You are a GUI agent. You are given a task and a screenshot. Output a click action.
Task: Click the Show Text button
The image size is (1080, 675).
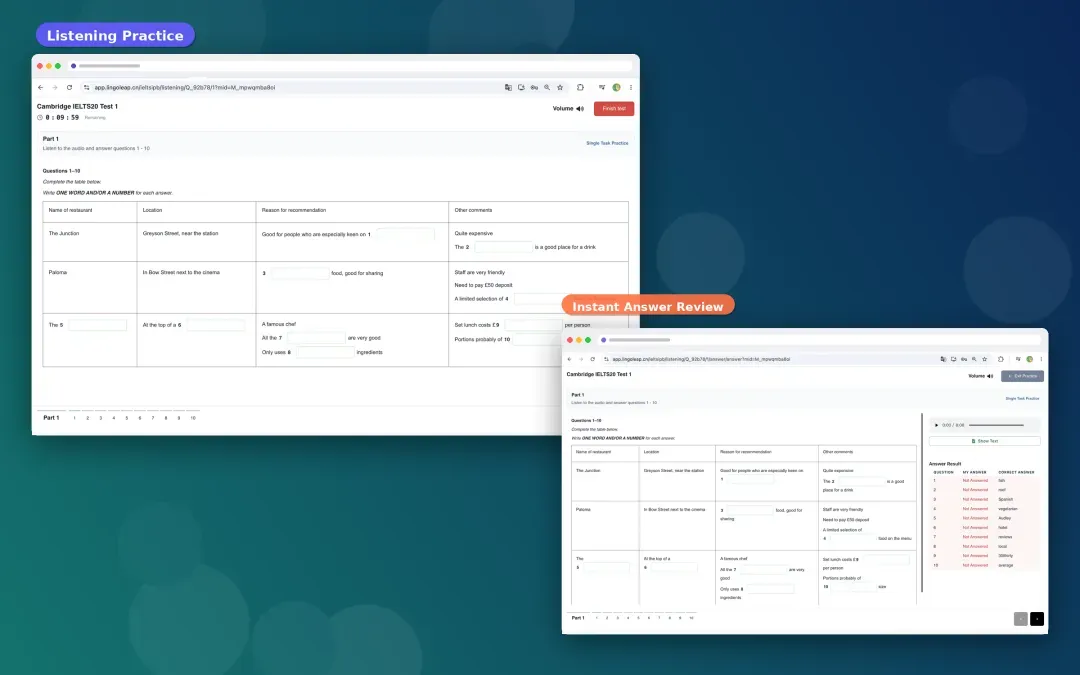tap(984, 441)
